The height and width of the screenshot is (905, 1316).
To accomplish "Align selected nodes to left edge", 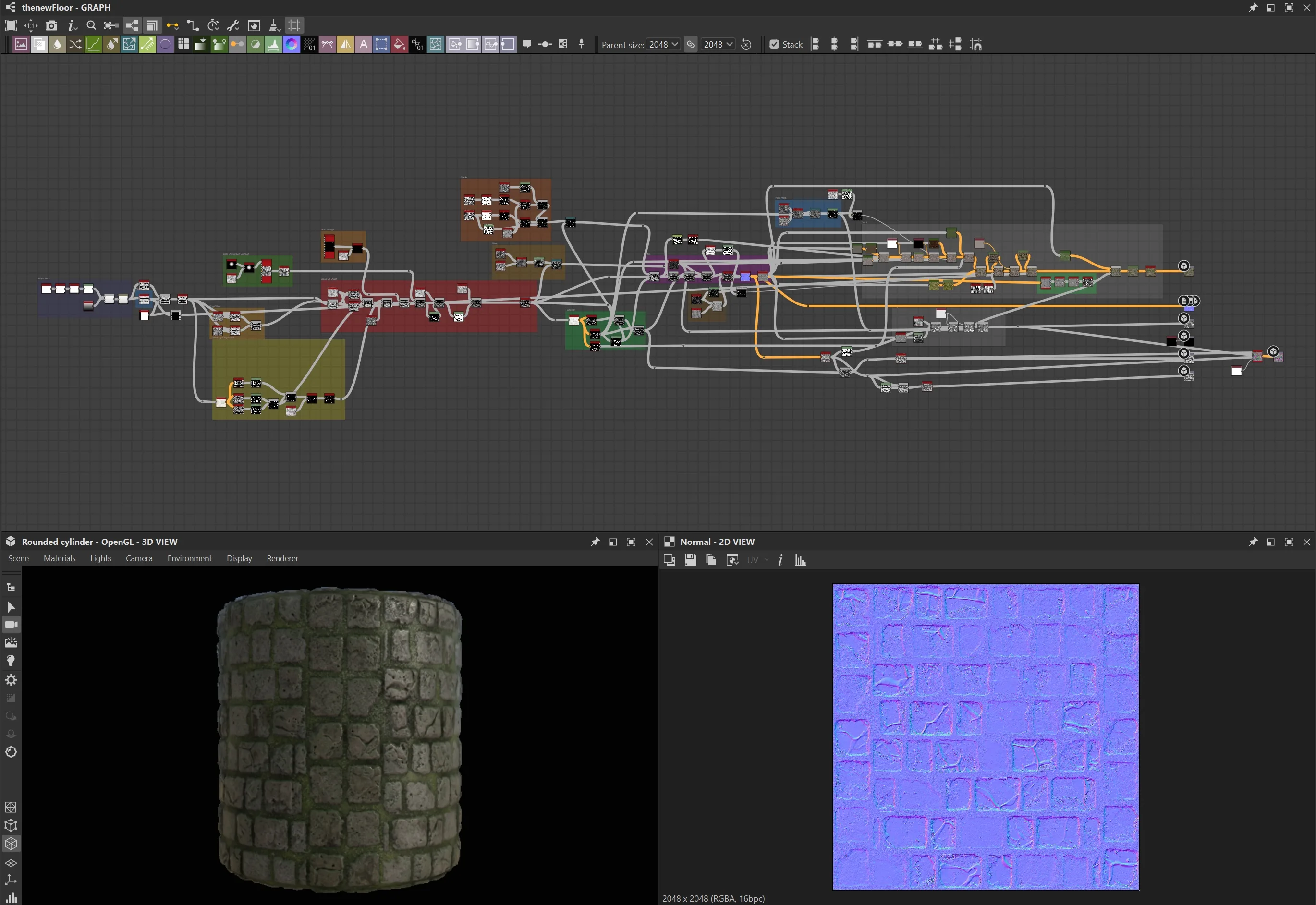I will click(815, 44).
